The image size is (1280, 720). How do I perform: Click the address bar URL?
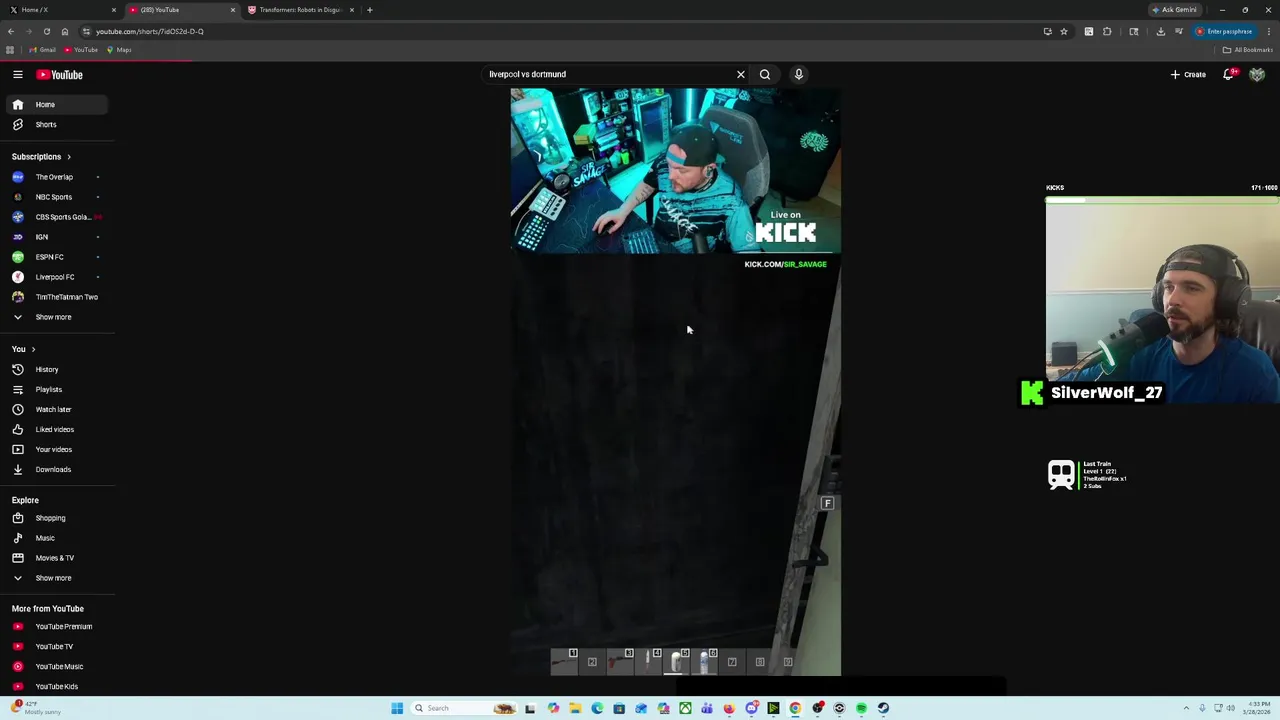(150, 31)
